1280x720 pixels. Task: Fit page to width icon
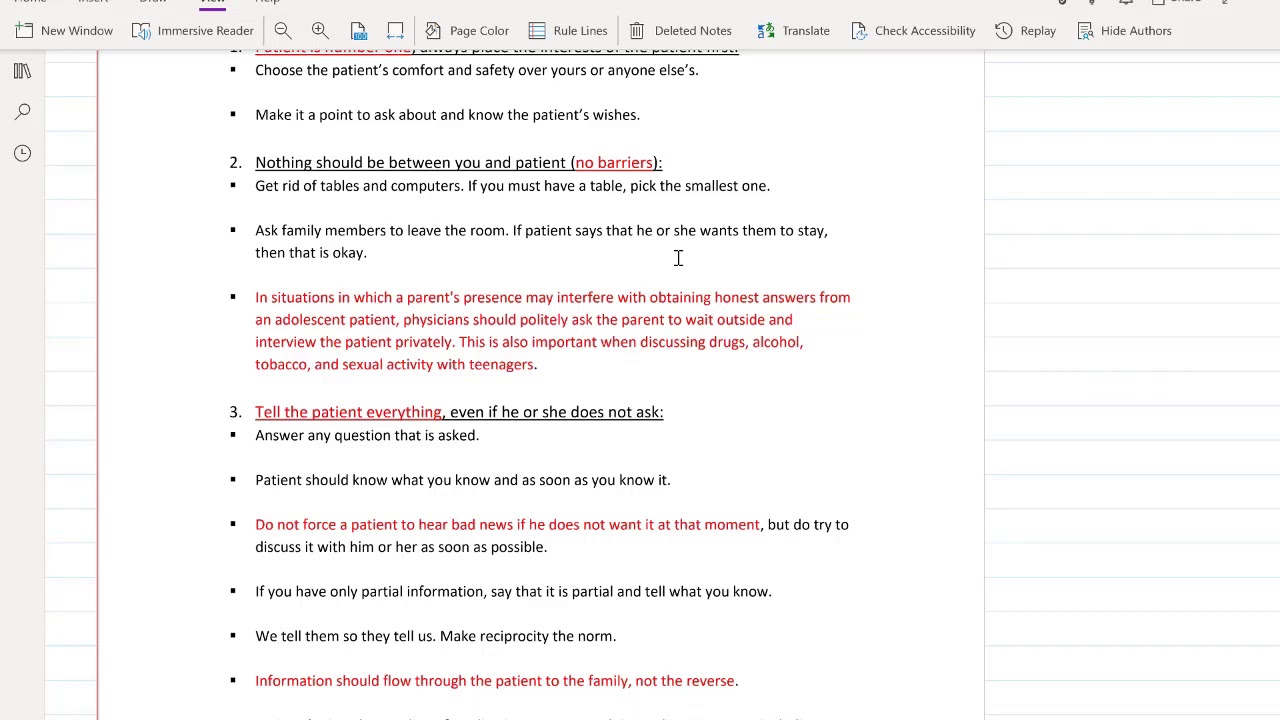pos(395,30)
